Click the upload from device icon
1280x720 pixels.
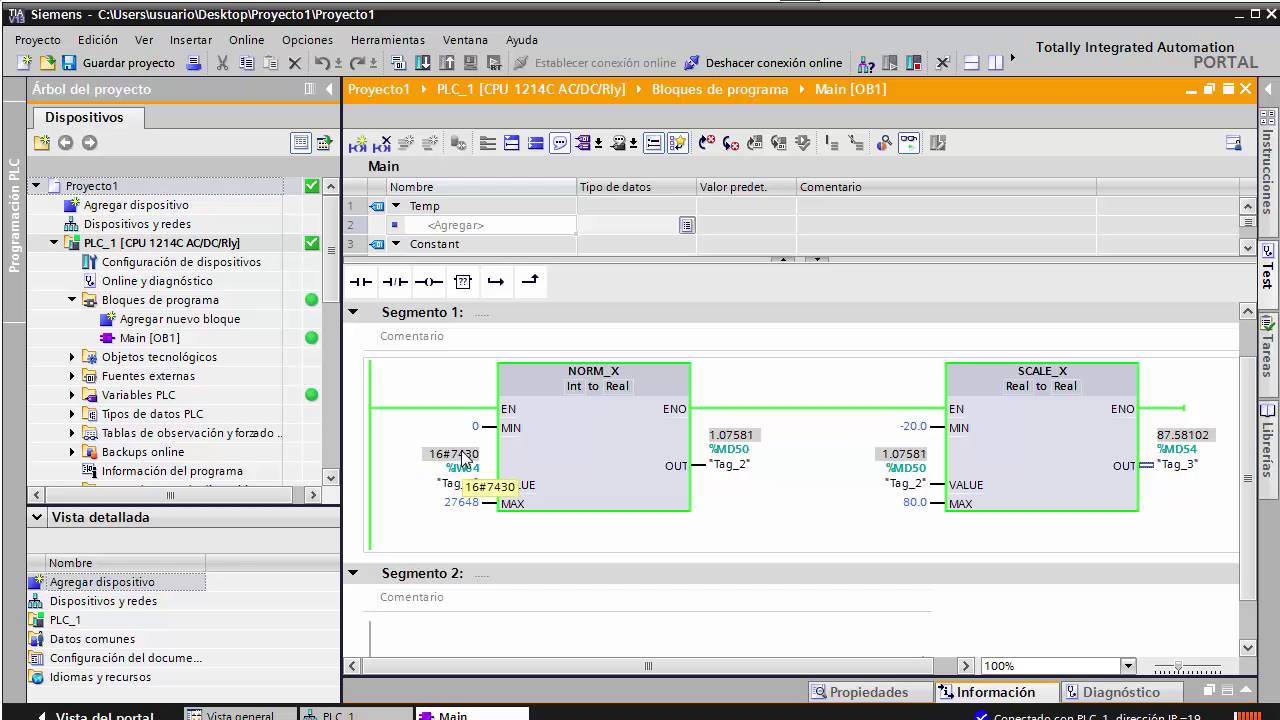tap(446, 63)
